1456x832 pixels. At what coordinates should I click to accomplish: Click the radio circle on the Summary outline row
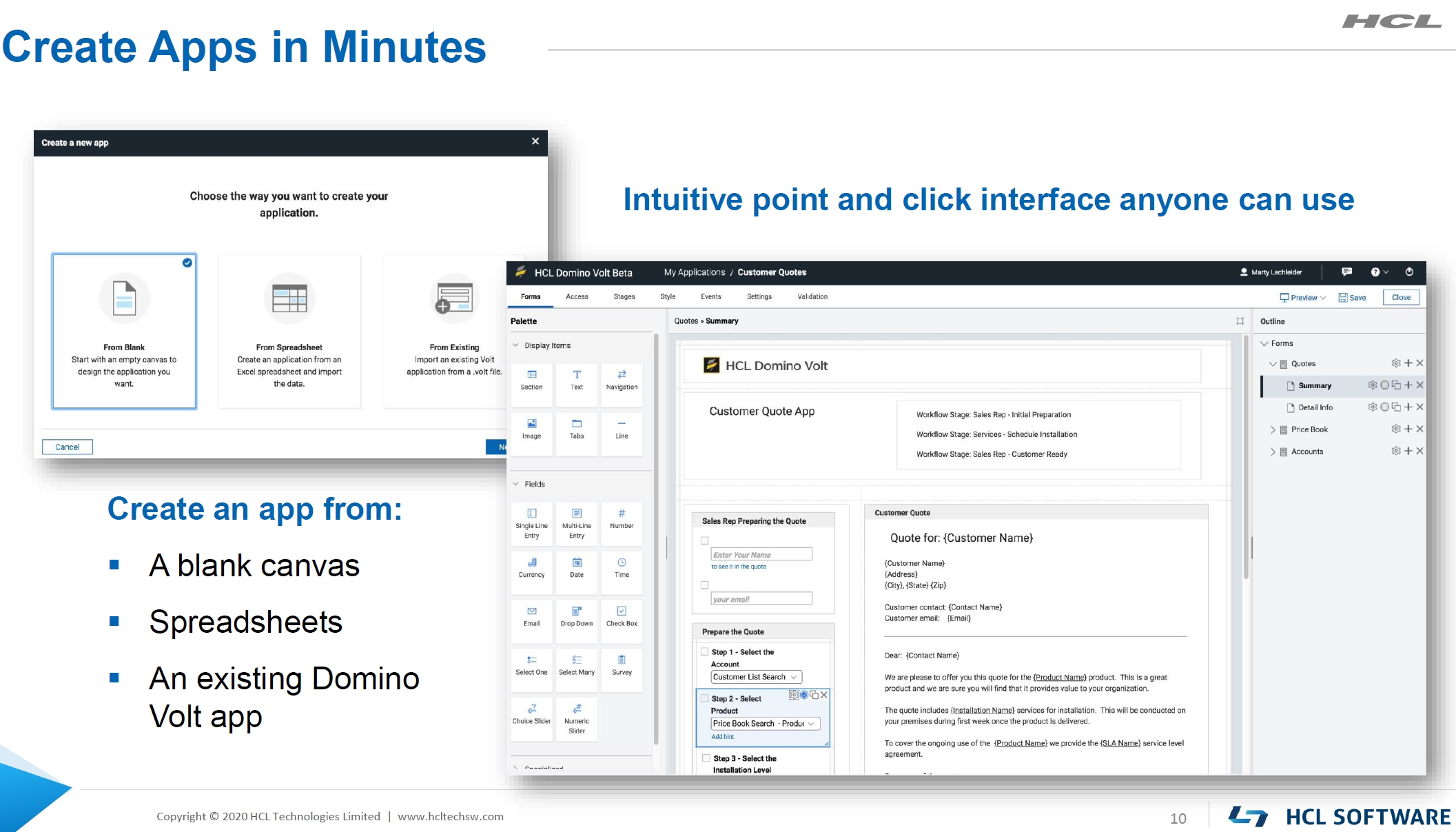pos(1384,385)
